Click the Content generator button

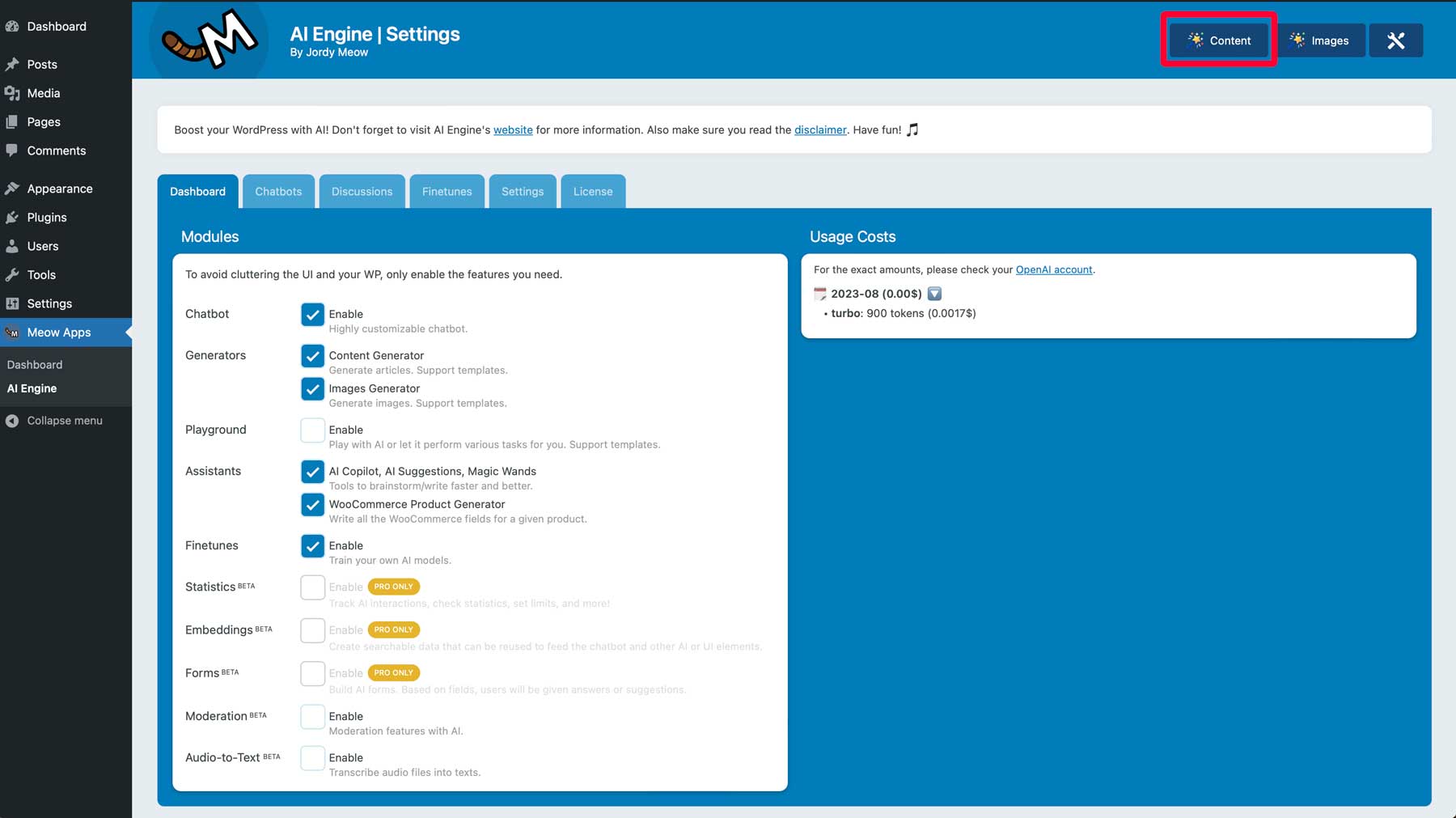tap(1218, 40)
